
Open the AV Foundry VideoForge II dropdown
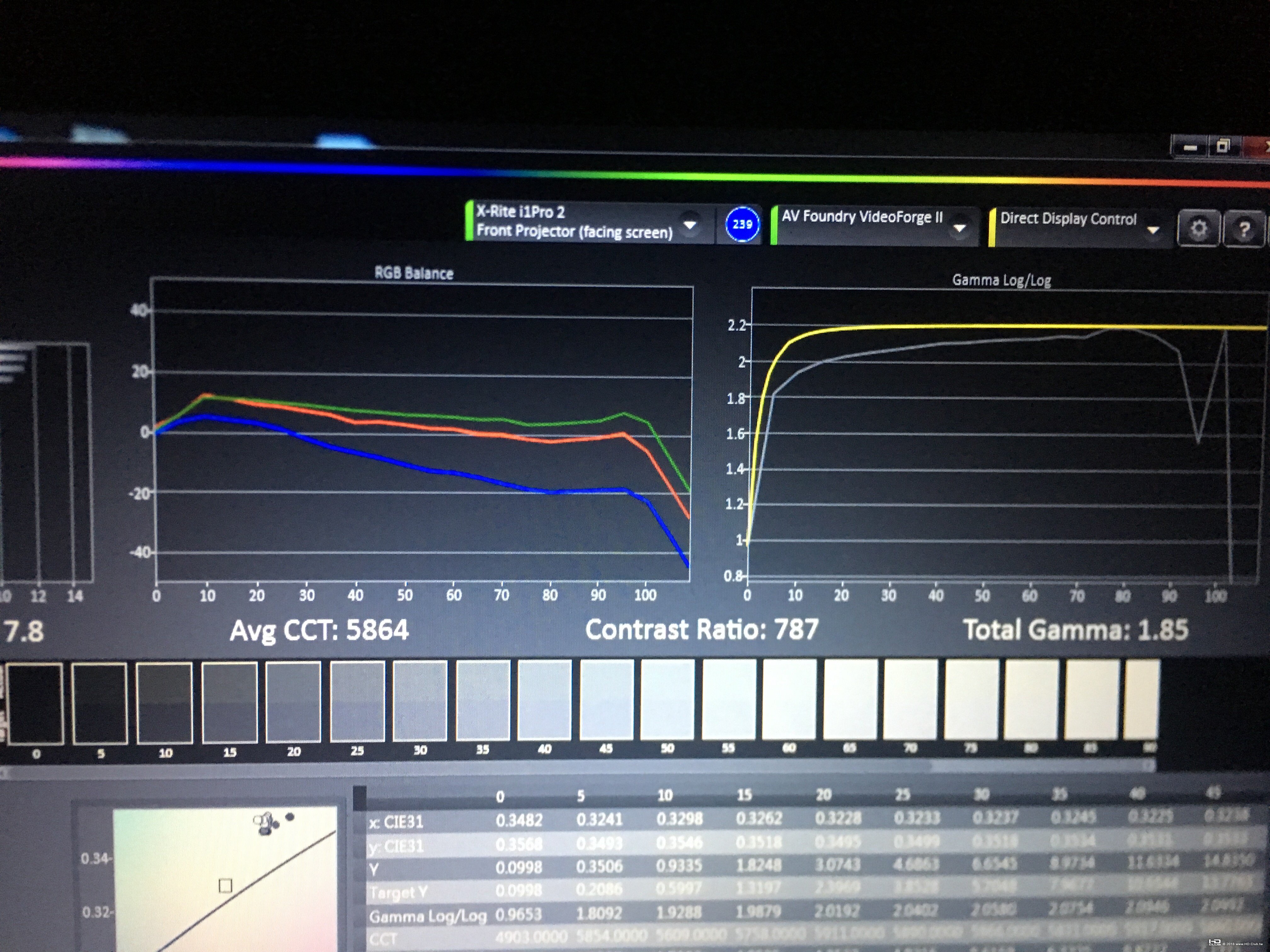pyautogui.click(x=959, y=228)
